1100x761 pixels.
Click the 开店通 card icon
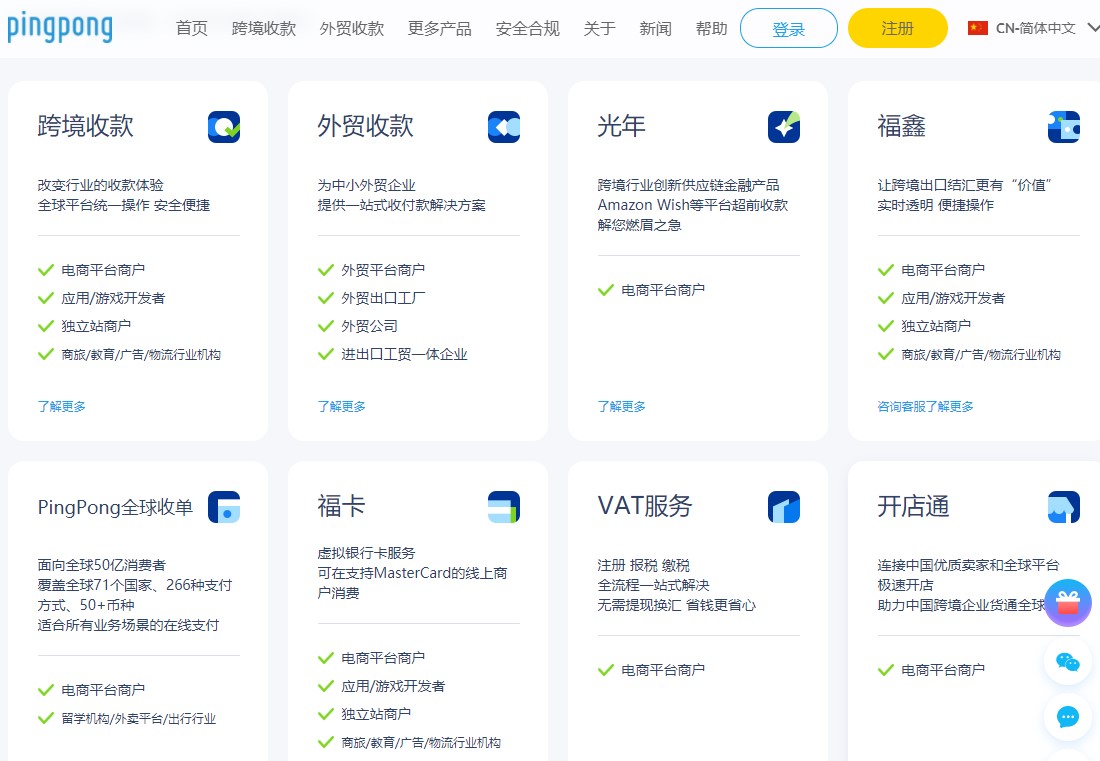pyautogui.click(x=1064, y=507)
